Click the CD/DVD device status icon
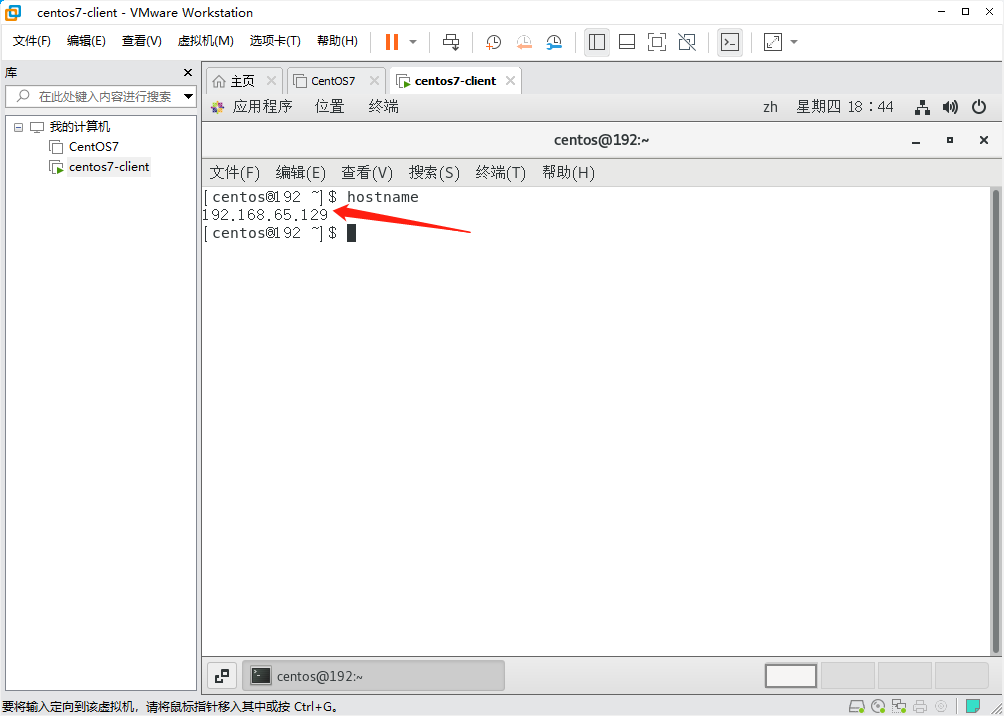Screen dimensions: 1004x716 pyautogui.click(x=878, y=707)
